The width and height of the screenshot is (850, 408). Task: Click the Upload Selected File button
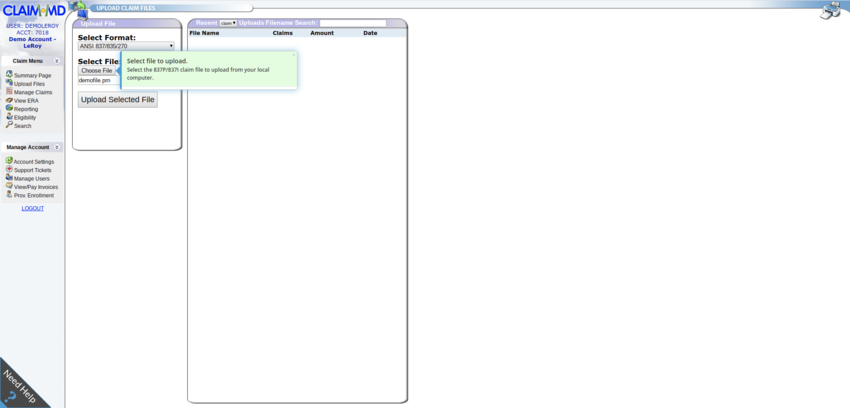pyautogui.click(x=117, y=100)
